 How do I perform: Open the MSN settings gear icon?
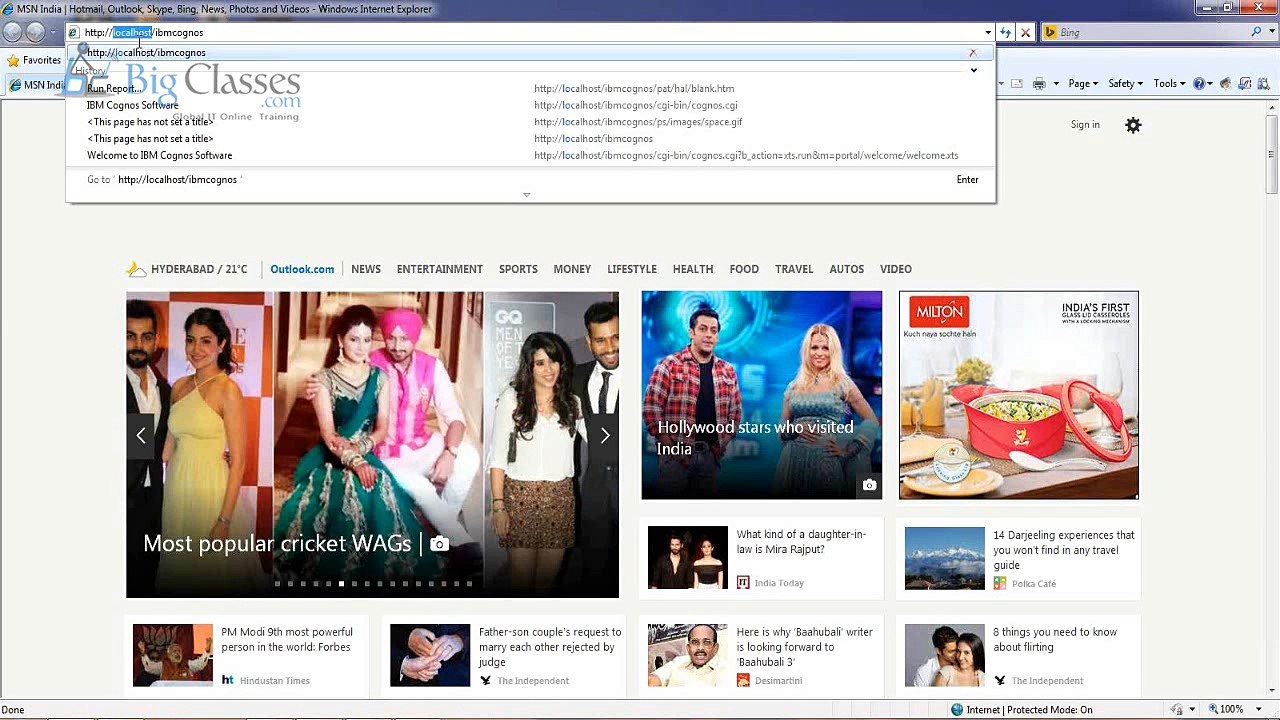pos(1132,125)
